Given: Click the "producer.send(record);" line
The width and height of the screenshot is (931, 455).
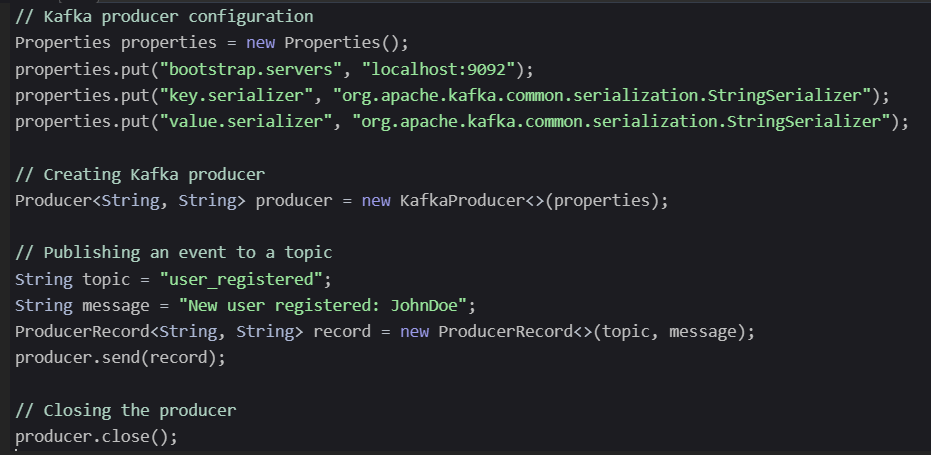Looking at the screenshot, I should click(x=121, y=358).
